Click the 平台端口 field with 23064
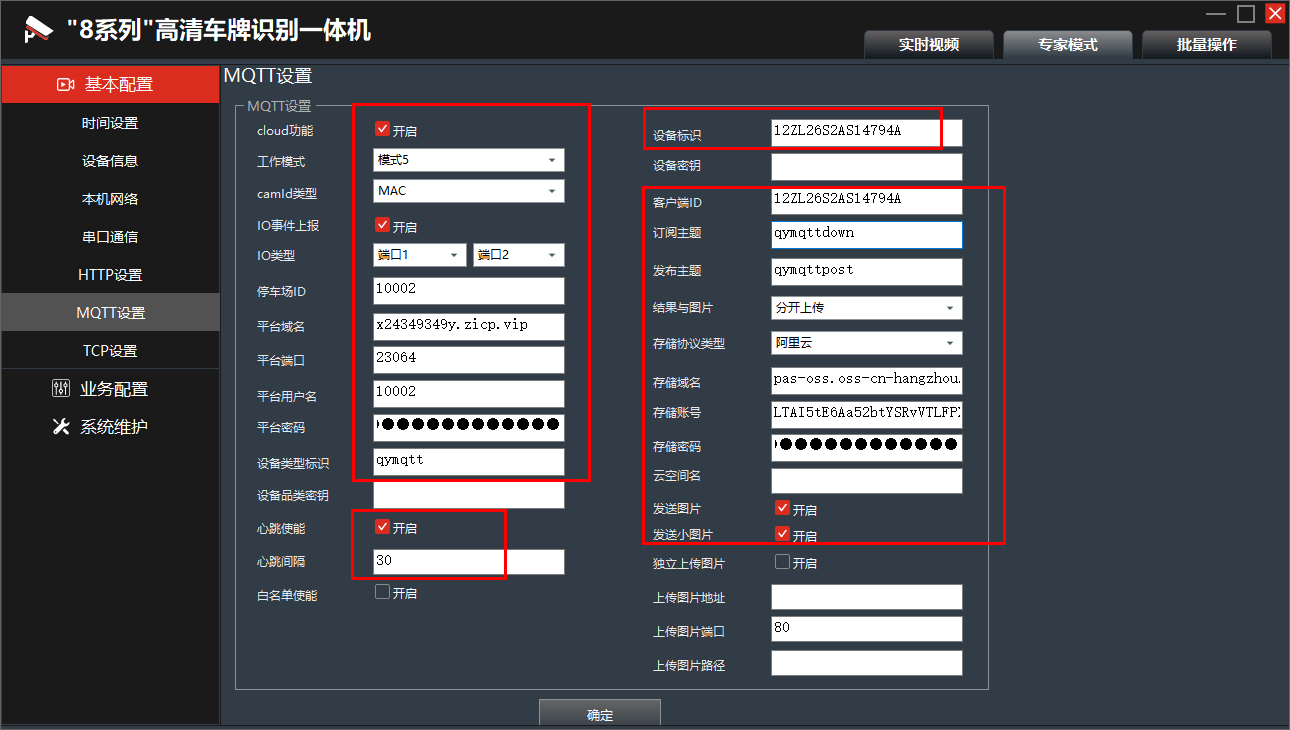 click(469, 360)
